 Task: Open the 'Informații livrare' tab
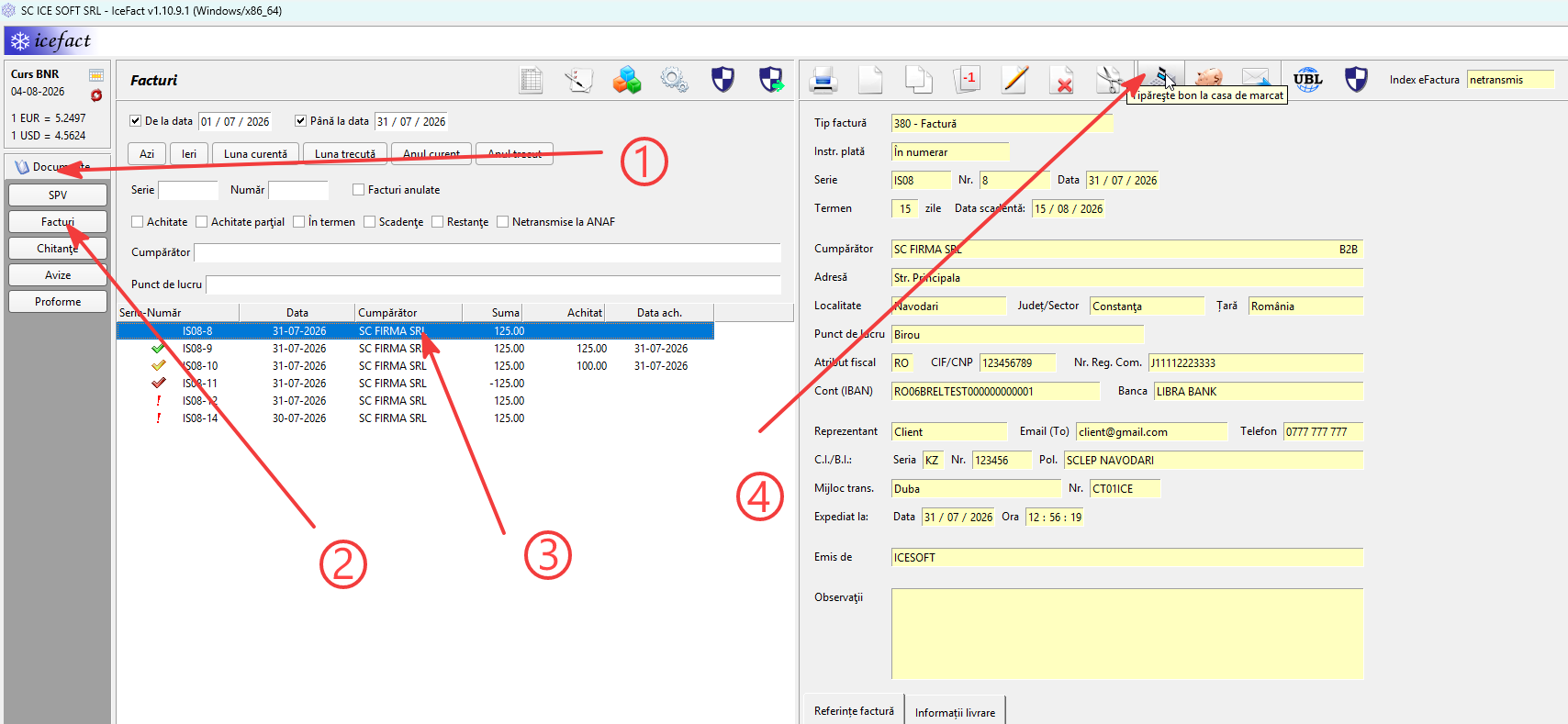pyautogui.click(x=955, y=712)
